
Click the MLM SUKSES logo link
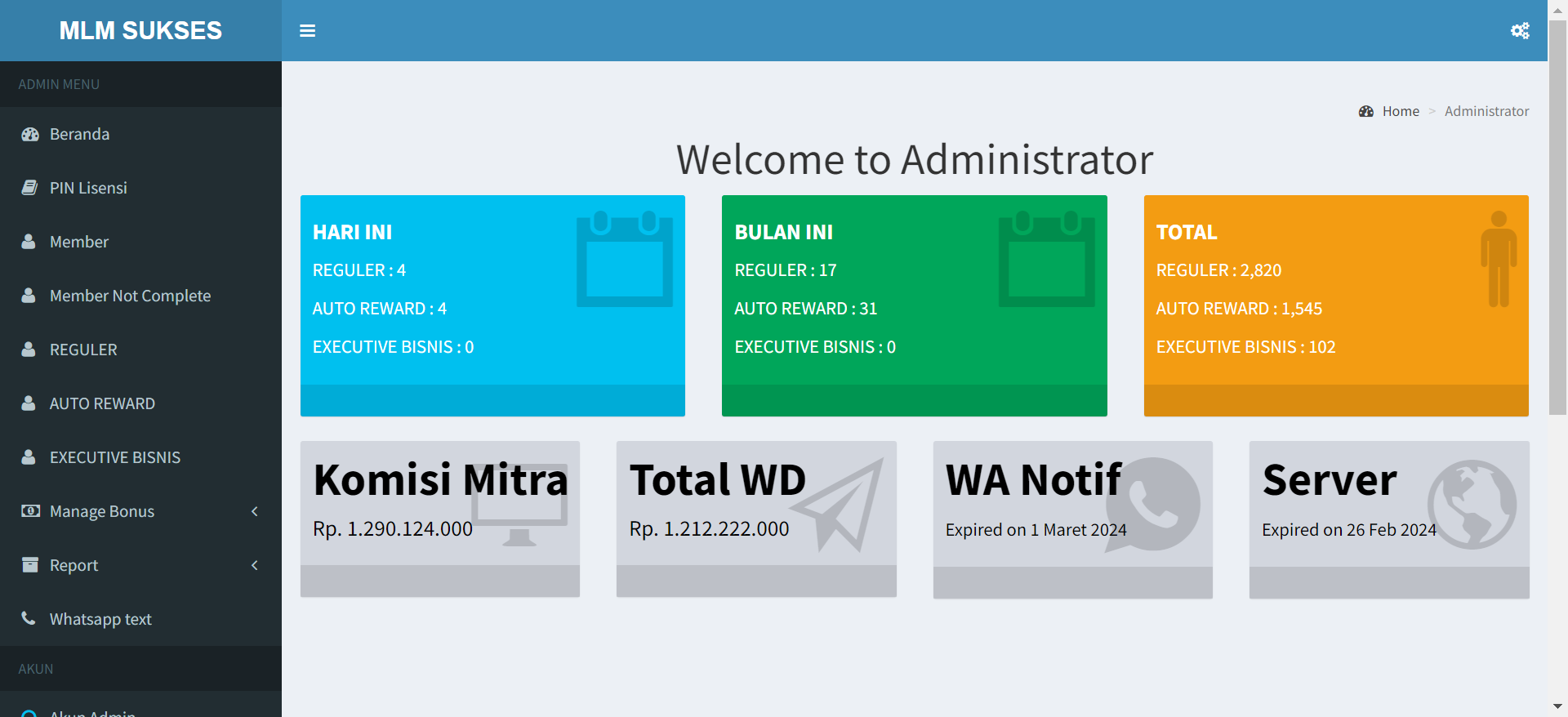pos(140,31)
